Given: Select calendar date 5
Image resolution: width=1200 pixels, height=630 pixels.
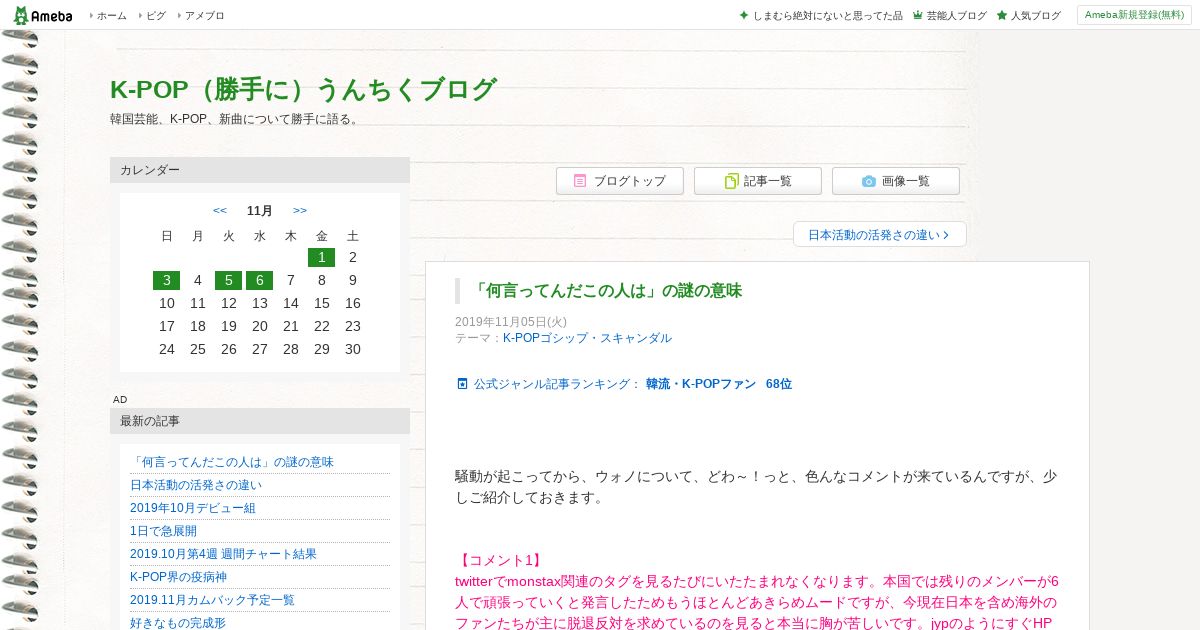Looking at the screenshot, I should click(228, 280).
